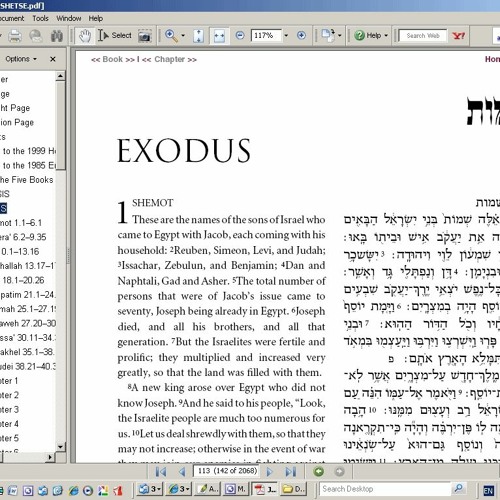The image size is (500, 500).
Task: Open the bookmarks Options dropdown
Action: (x=21, y=59)
